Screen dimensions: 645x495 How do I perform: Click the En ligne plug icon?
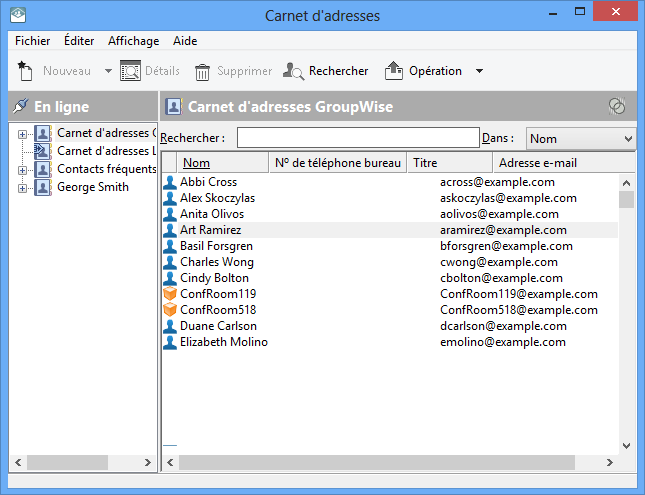21,106
